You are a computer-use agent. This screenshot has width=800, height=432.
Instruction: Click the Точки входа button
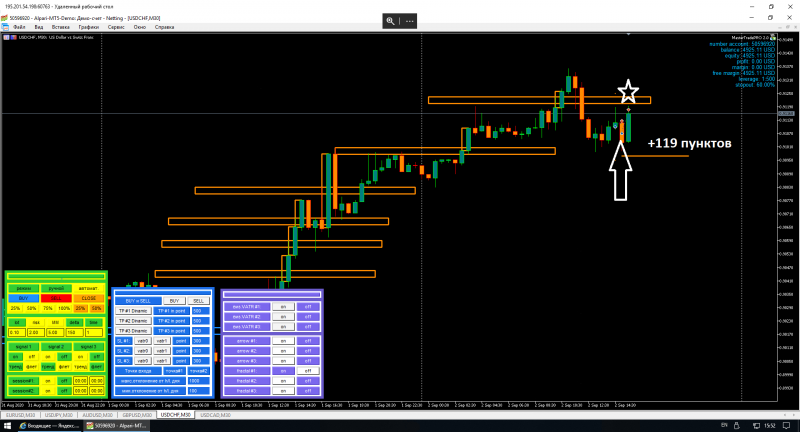point(138,371)
